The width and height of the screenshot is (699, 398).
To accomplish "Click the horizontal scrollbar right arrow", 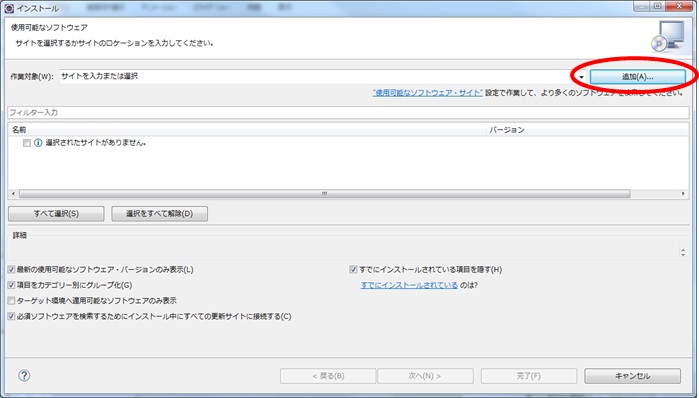I will (x=683, y=193).
